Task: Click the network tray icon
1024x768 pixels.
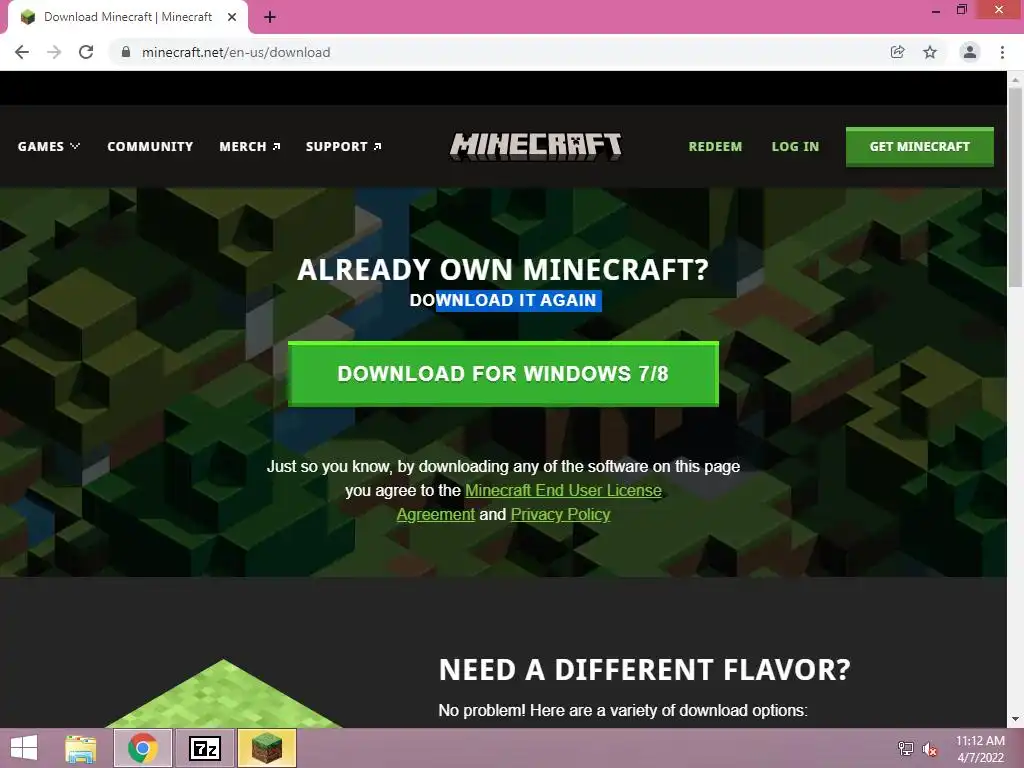Action: click(x=906, y=748)
